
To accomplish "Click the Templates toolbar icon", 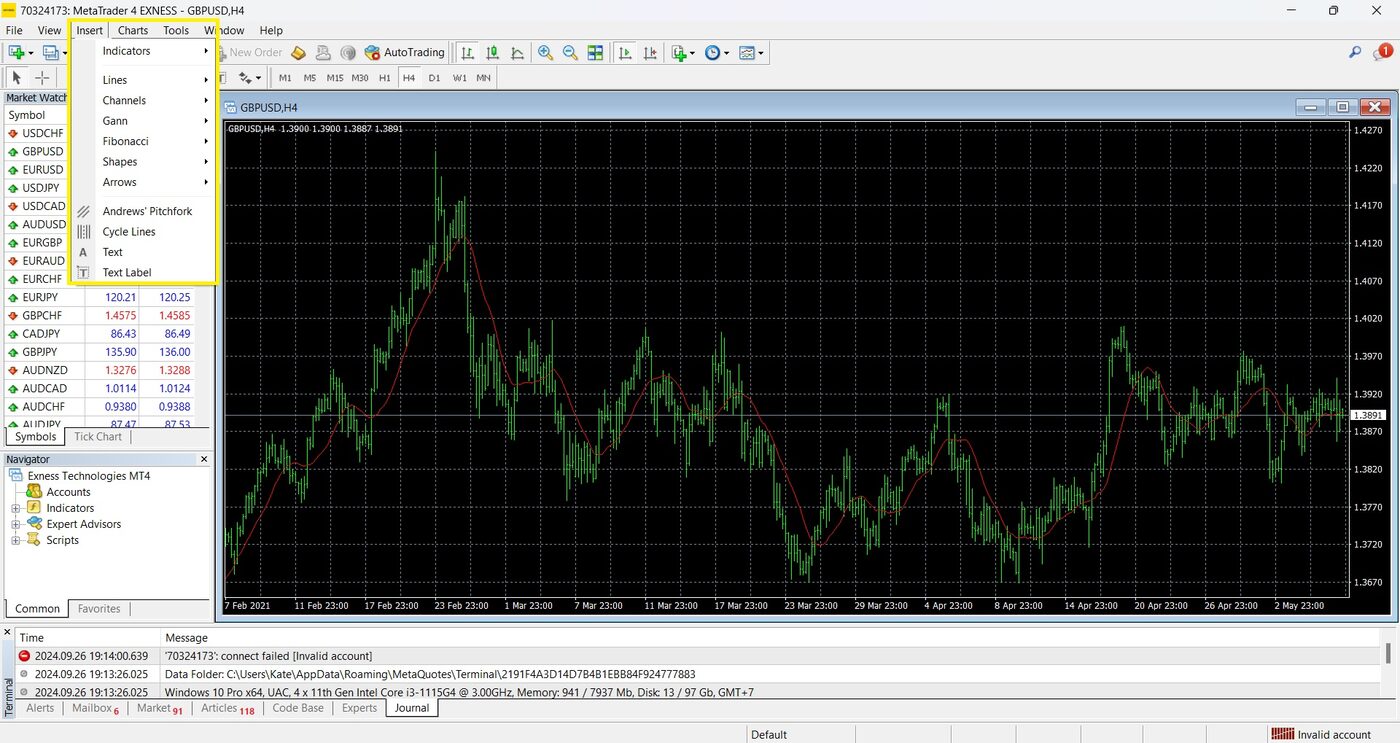I will pos(746,52).
